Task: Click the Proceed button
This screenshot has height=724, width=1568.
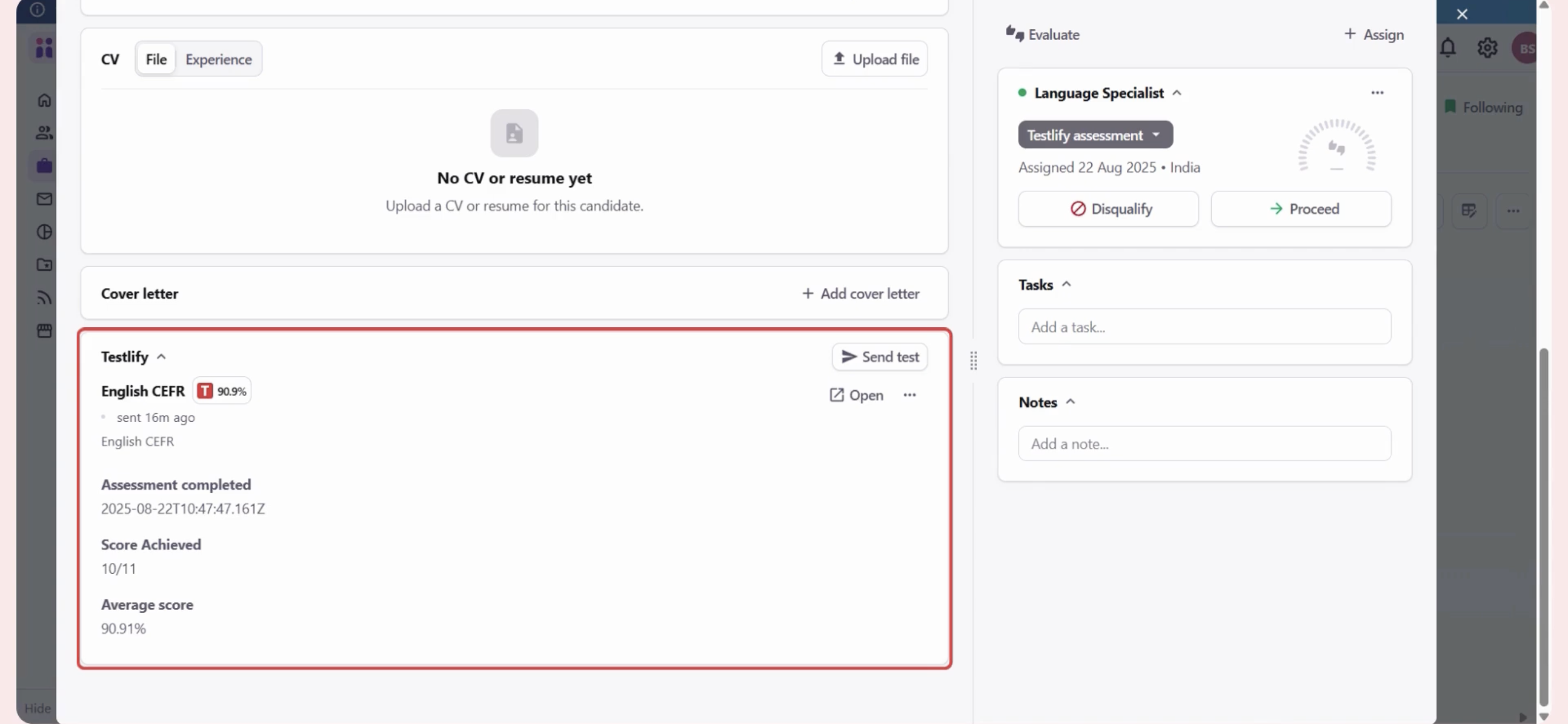Action: [x=1301, y=208]
